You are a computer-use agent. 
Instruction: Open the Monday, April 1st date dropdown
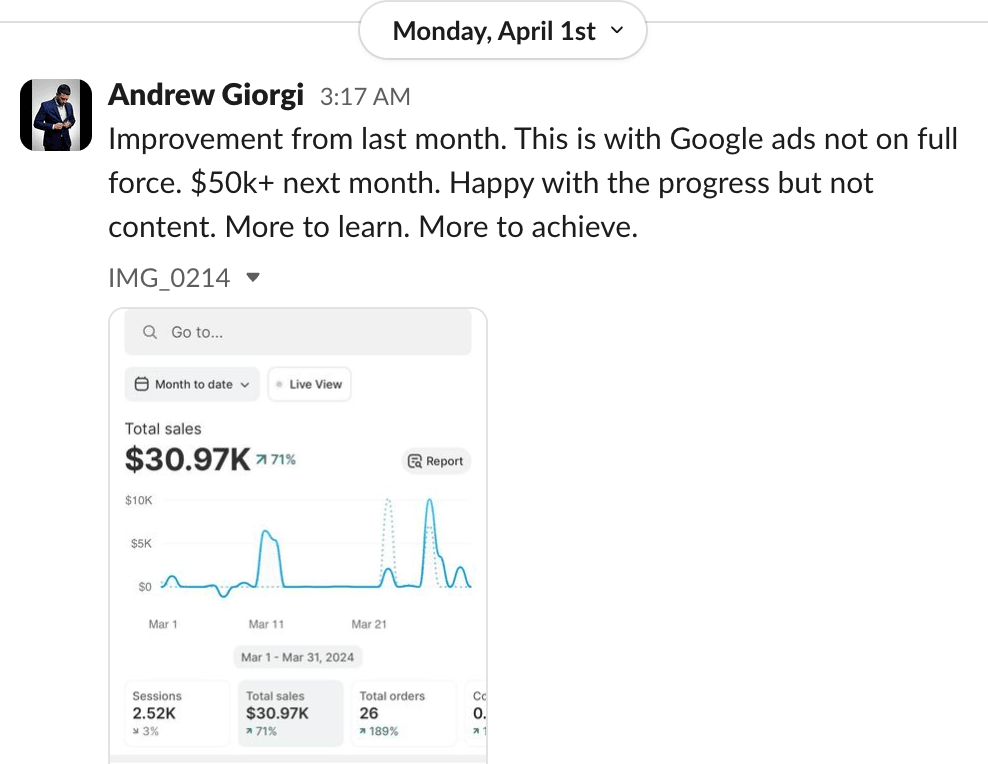point(503,32)
